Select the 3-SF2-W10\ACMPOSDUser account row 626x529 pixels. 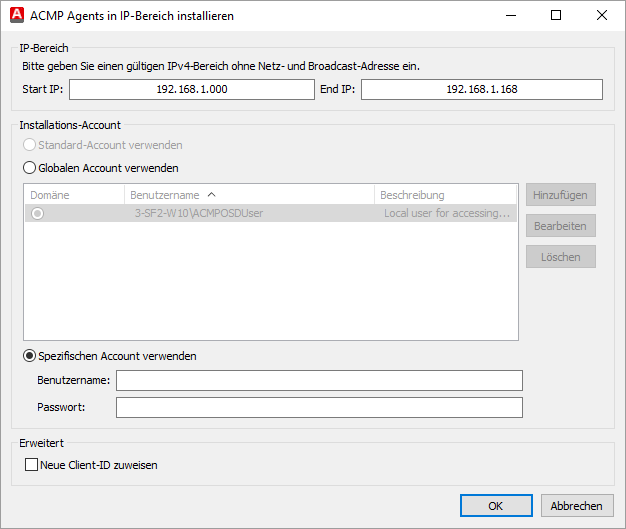tap(250, 213)
